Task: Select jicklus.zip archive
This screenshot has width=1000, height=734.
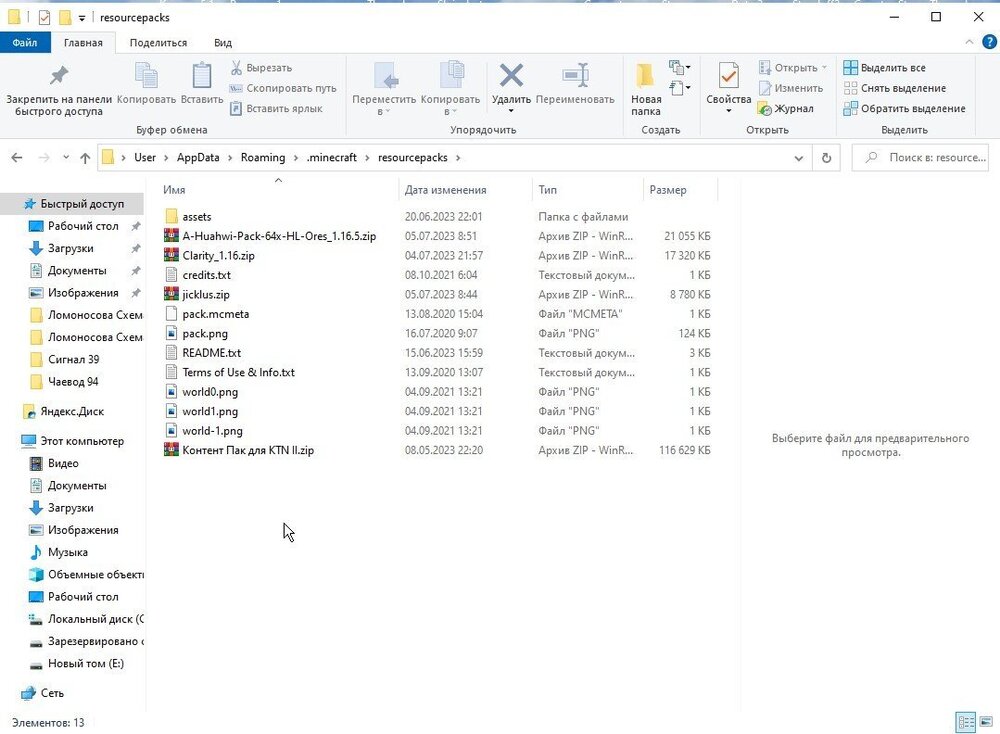Action: (x=205, y=295)
